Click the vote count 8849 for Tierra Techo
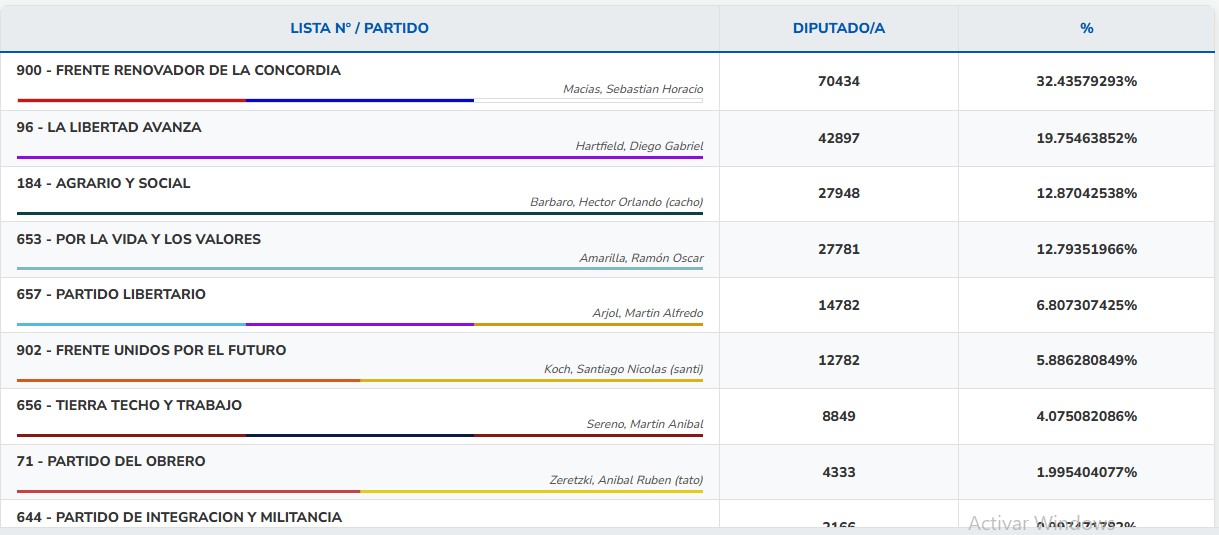1219x535 pixels. 838,416
